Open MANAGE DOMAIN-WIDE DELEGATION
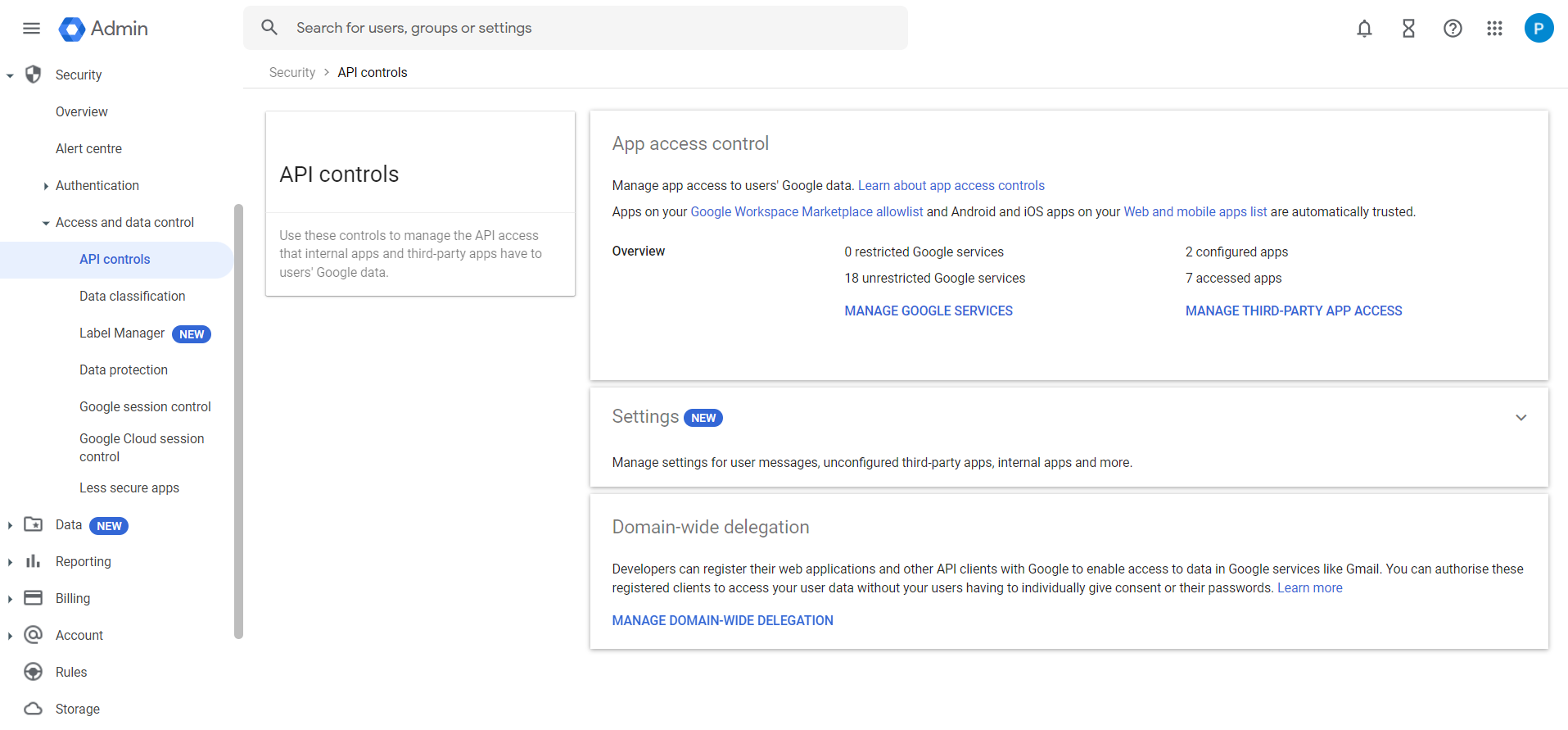 click(x=722, y=620)
